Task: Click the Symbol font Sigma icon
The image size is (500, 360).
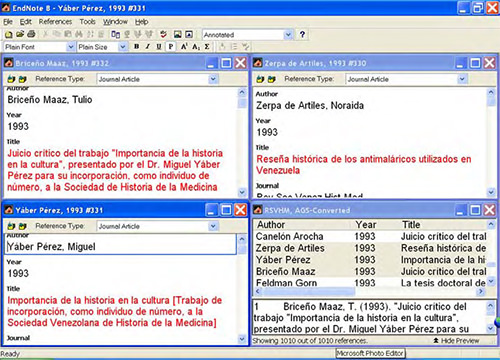Action: 207,47
